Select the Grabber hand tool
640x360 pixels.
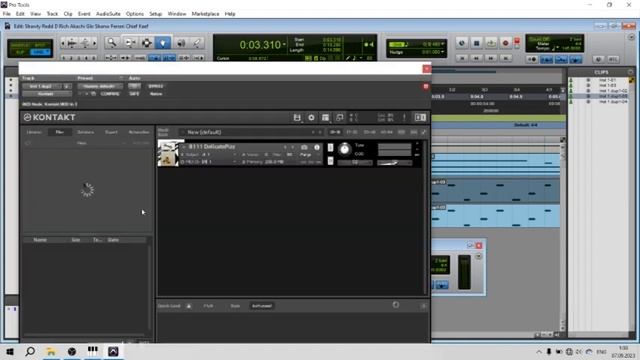point(163,42)
